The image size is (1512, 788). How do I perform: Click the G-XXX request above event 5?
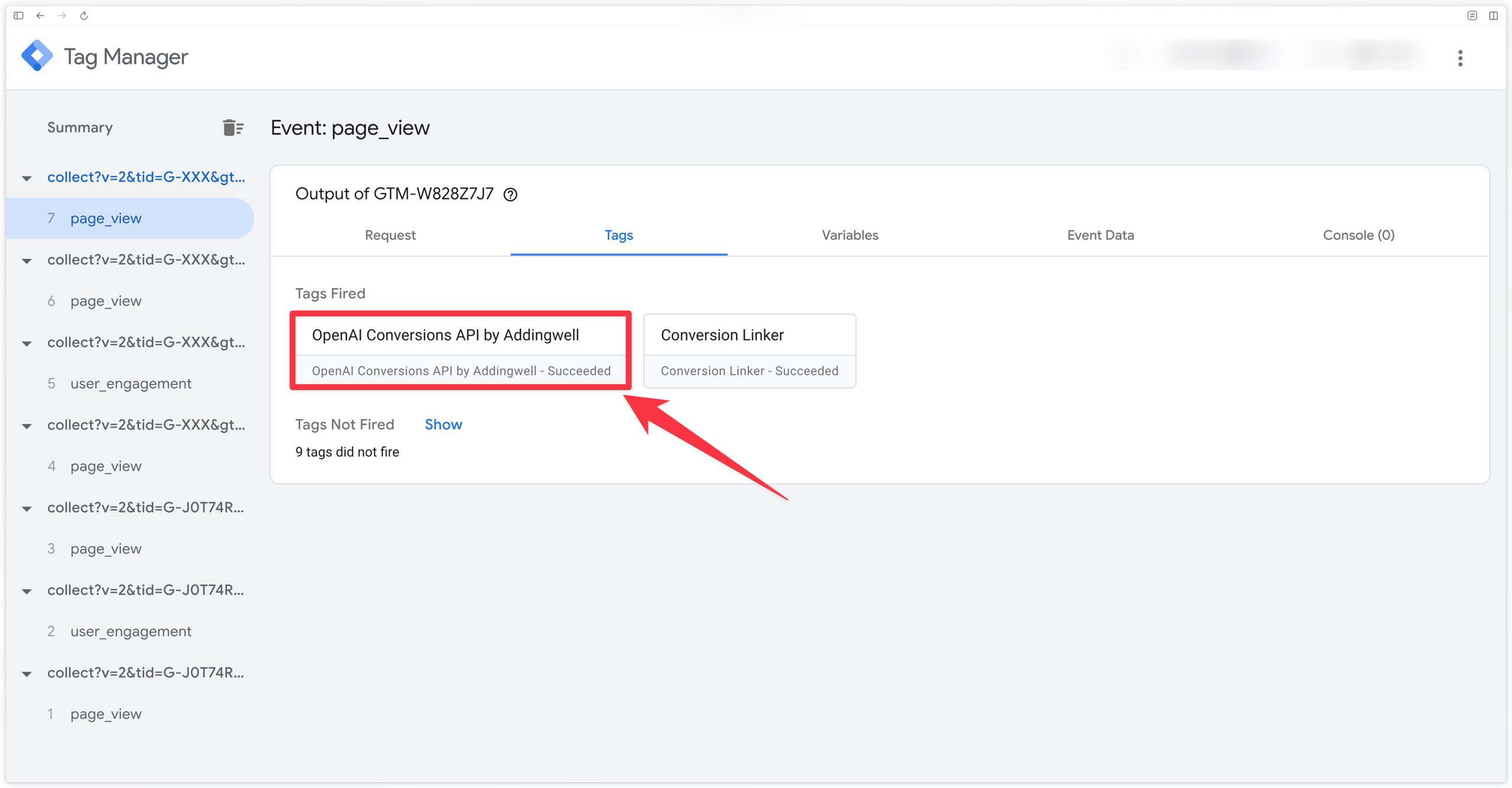point(146,342)
